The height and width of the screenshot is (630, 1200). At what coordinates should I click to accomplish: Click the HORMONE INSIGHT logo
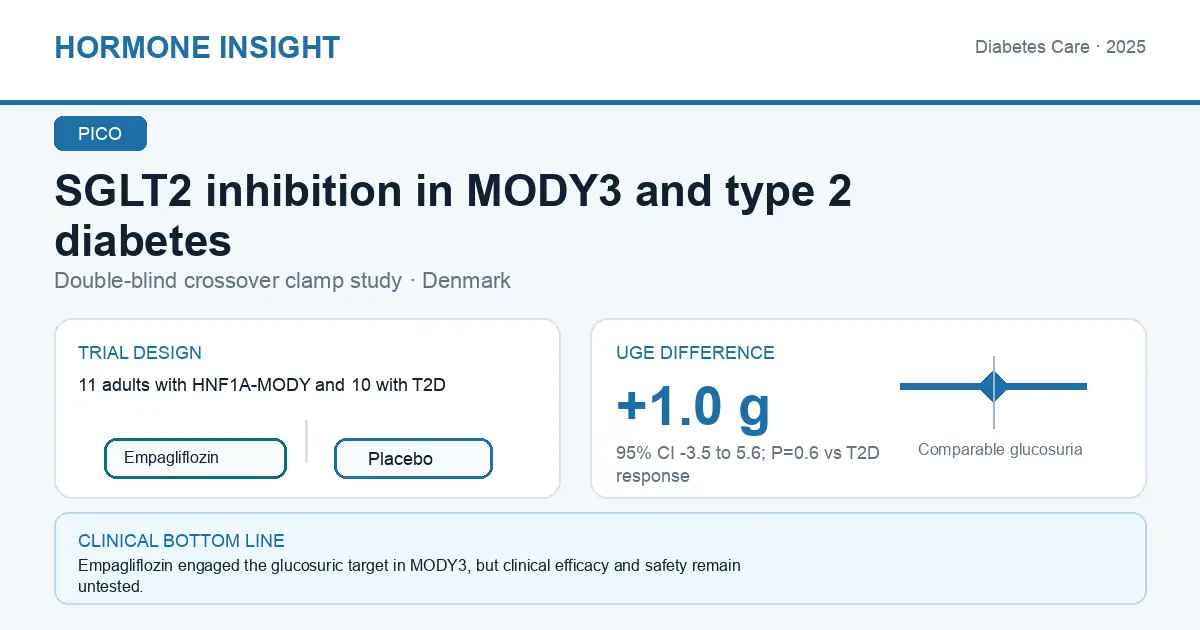[x=197, y=47]
